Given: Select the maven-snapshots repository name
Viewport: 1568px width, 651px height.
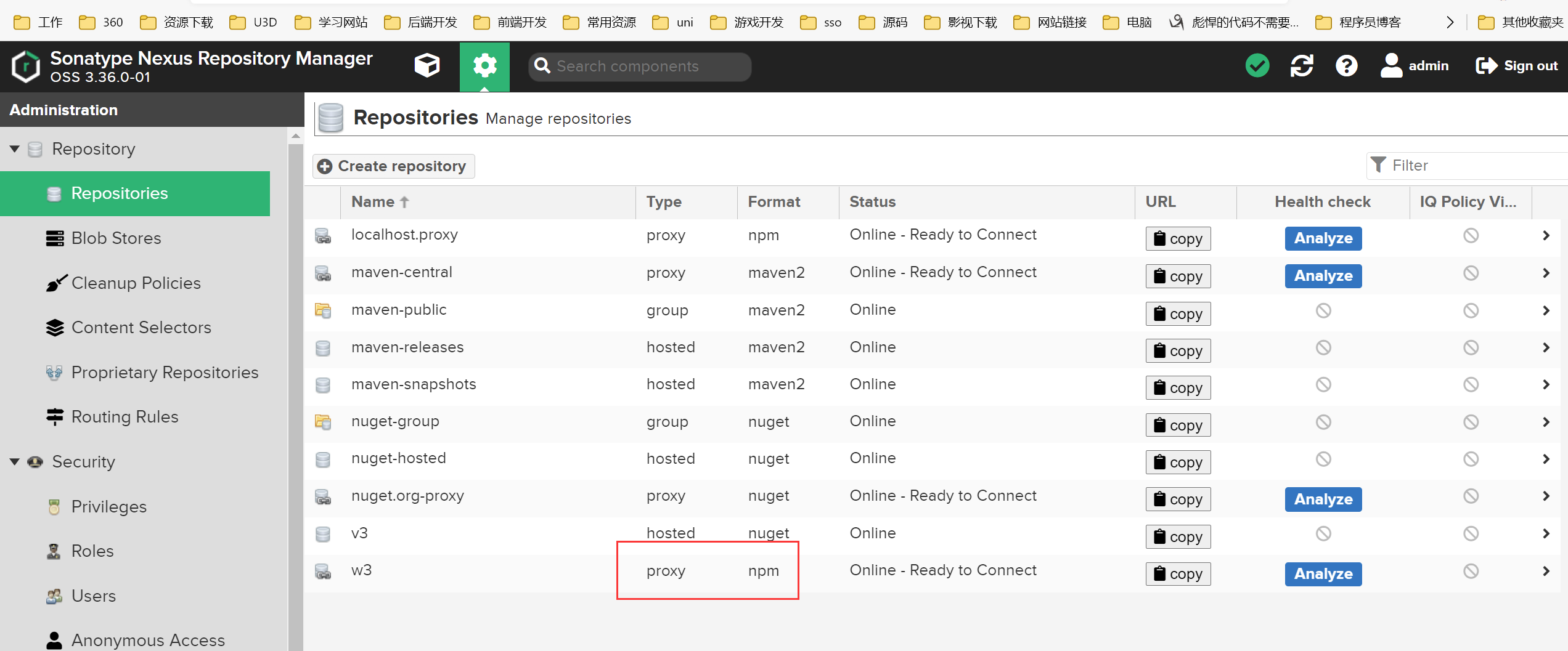Looking at the screenshot, I should point(414,384).
